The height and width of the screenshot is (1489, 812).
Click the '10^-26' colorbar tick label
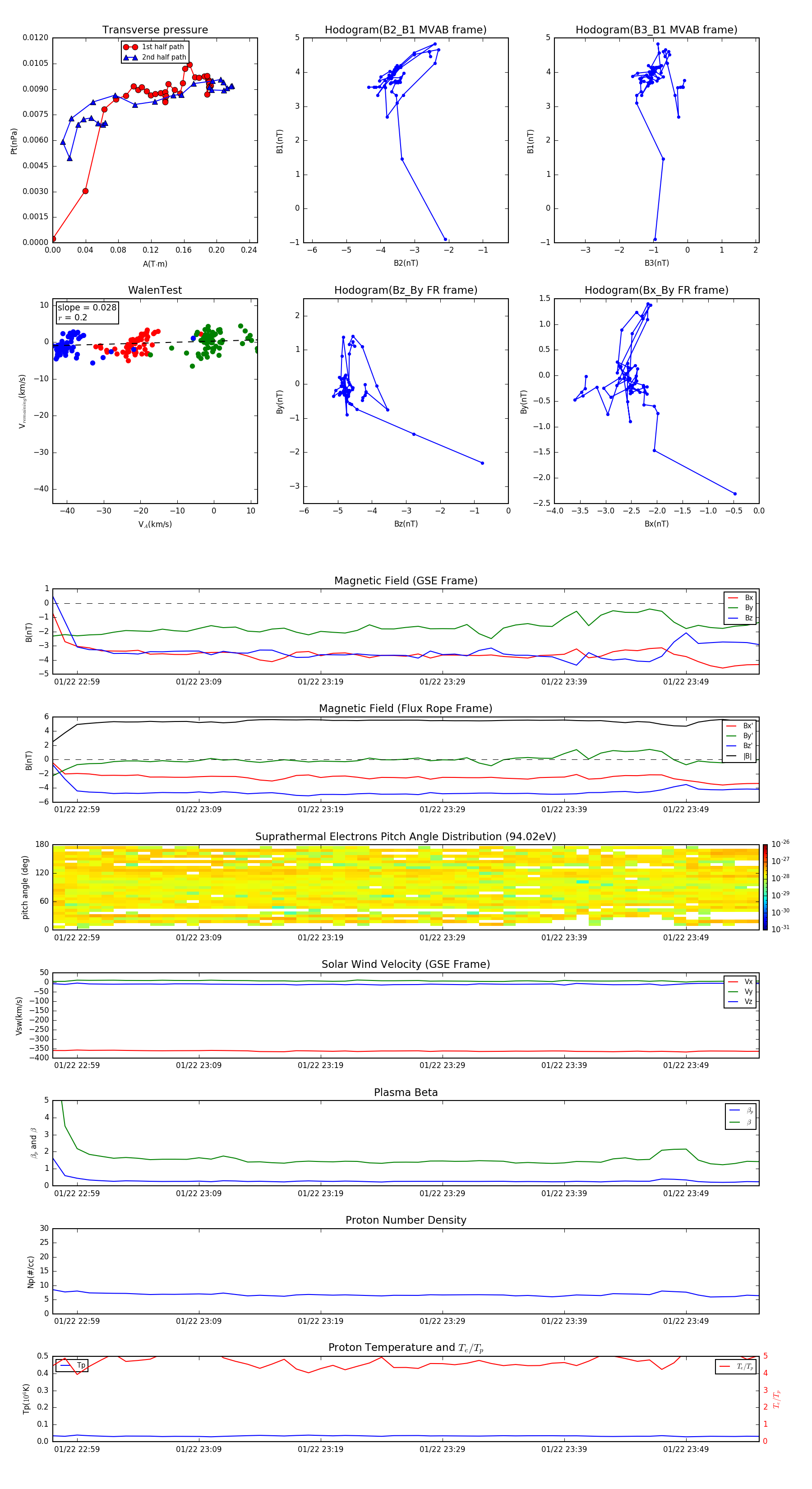click(x=780, y=844)
